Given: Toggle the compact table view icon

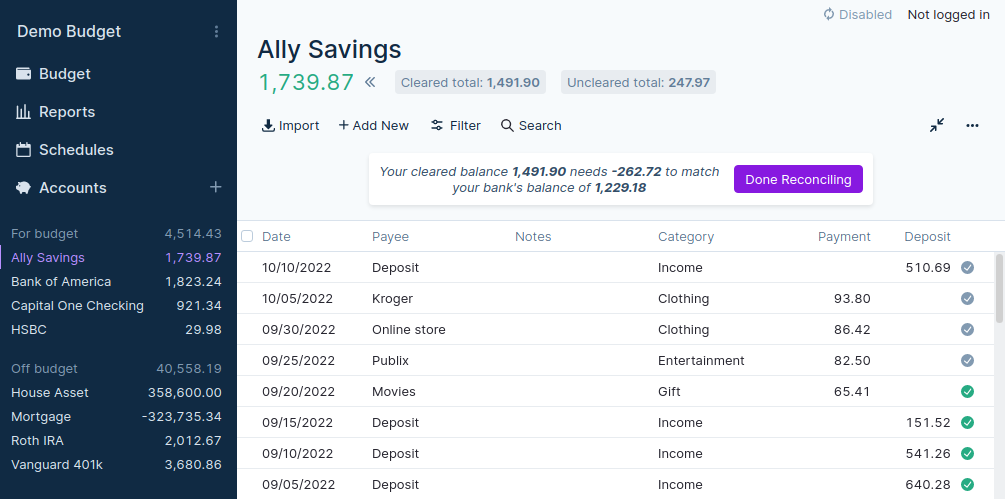Looking at the screenshot, I should coord(936,125).
